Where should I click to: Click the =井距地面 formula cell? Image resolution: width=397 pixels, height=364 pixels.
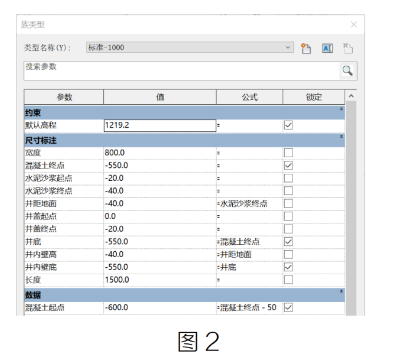250,254
